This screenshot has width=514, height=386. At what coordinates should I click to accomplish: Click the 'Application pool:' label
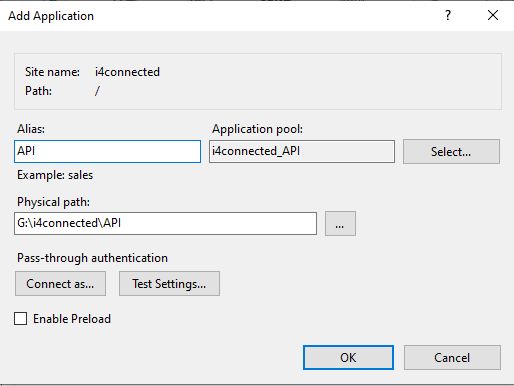(x=258, y=129)
